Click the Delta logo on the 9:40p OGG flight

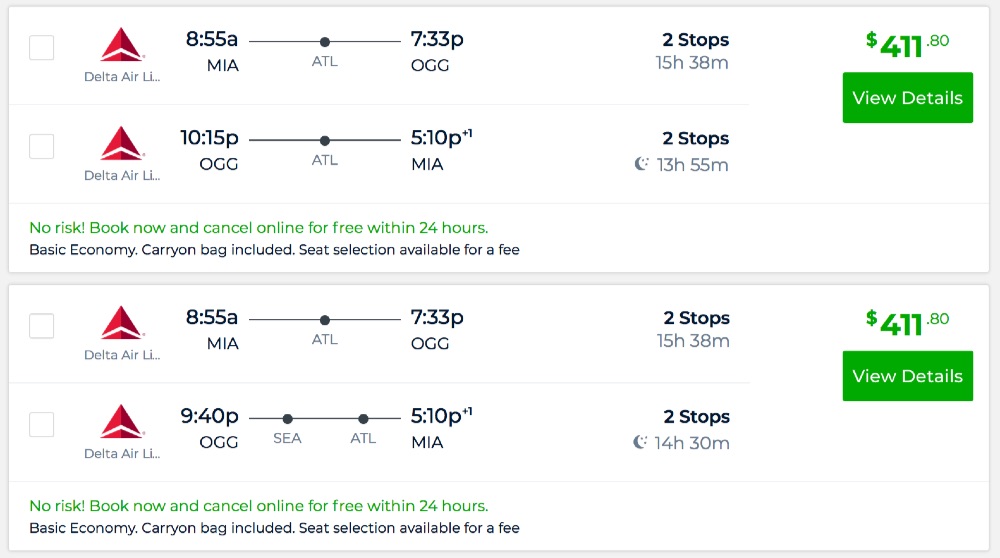(122, 422)
